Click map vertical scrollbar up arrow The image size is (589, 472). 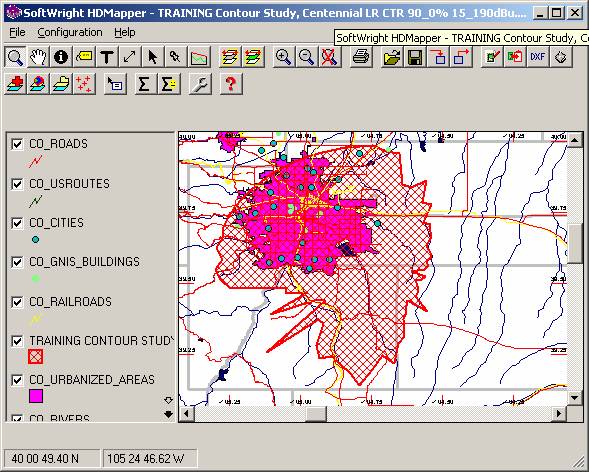pos(575,140)
